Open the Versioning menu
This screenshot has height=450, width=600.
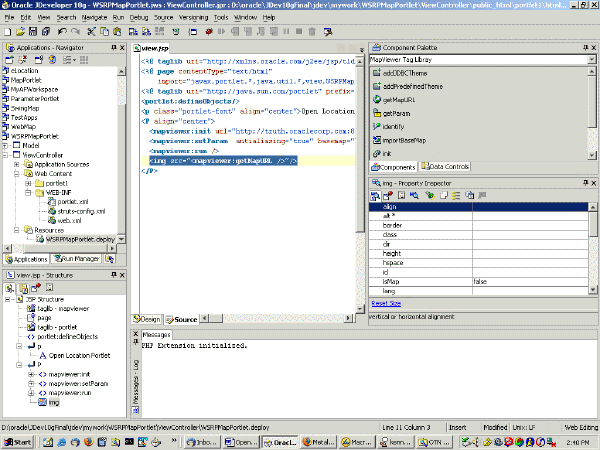coord(193,18)
